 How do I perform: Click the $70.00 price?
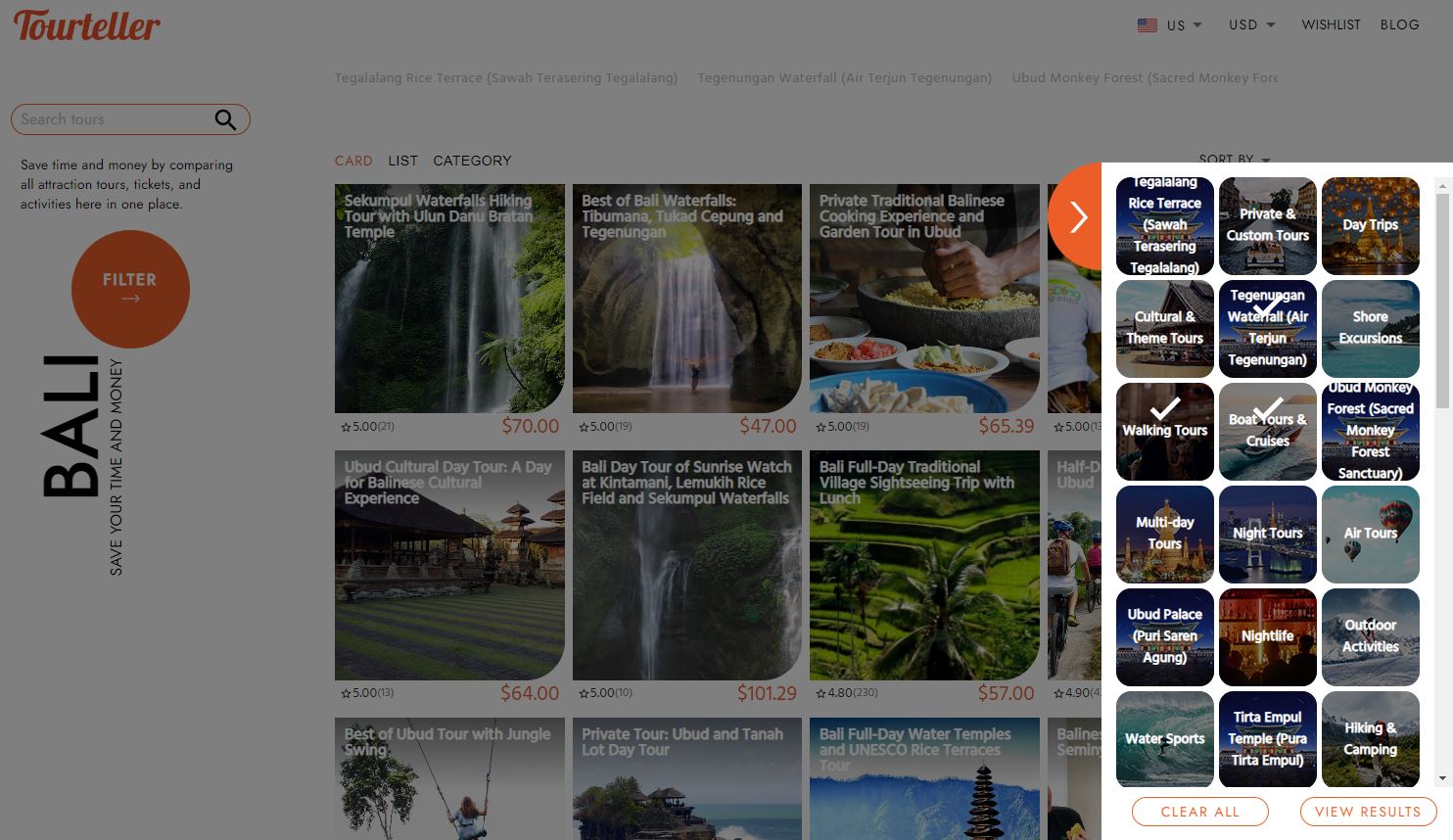click(531, 427)
